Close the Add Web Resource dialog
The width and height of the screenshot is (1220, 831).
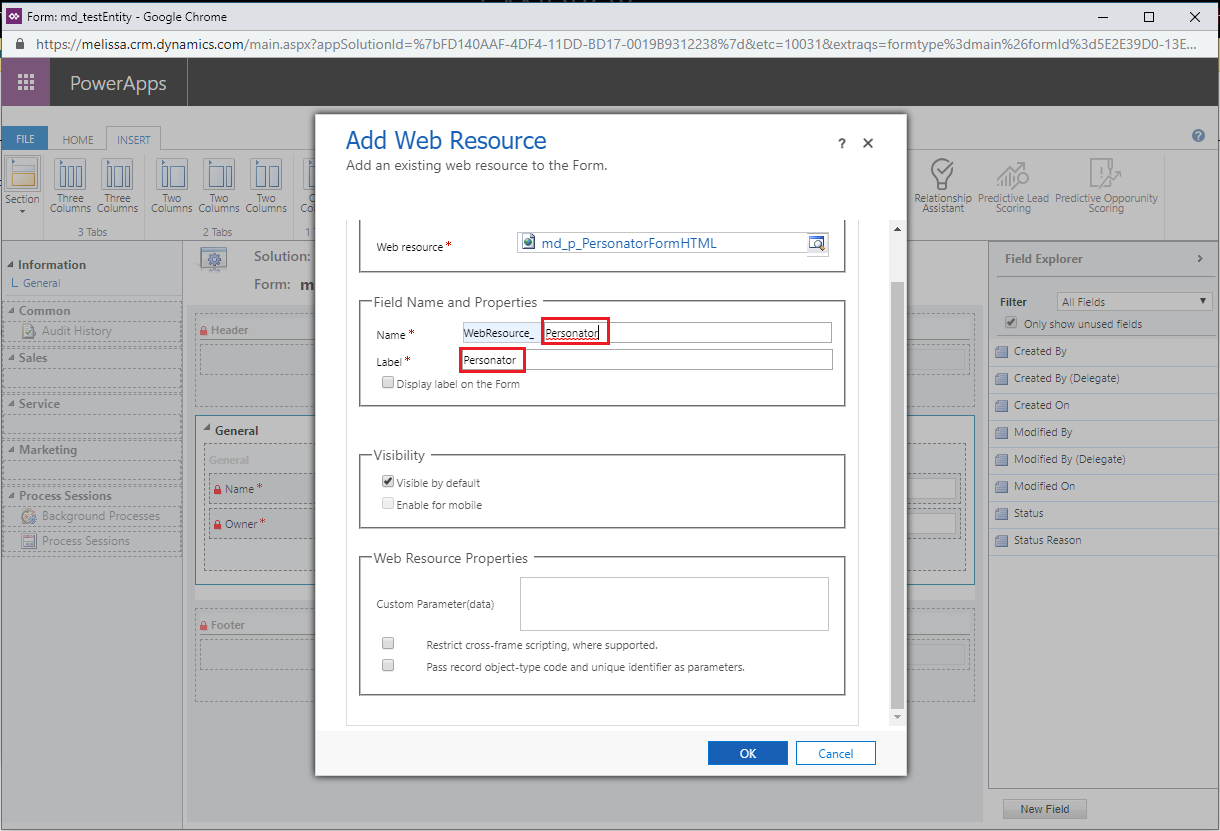(868, 144)
